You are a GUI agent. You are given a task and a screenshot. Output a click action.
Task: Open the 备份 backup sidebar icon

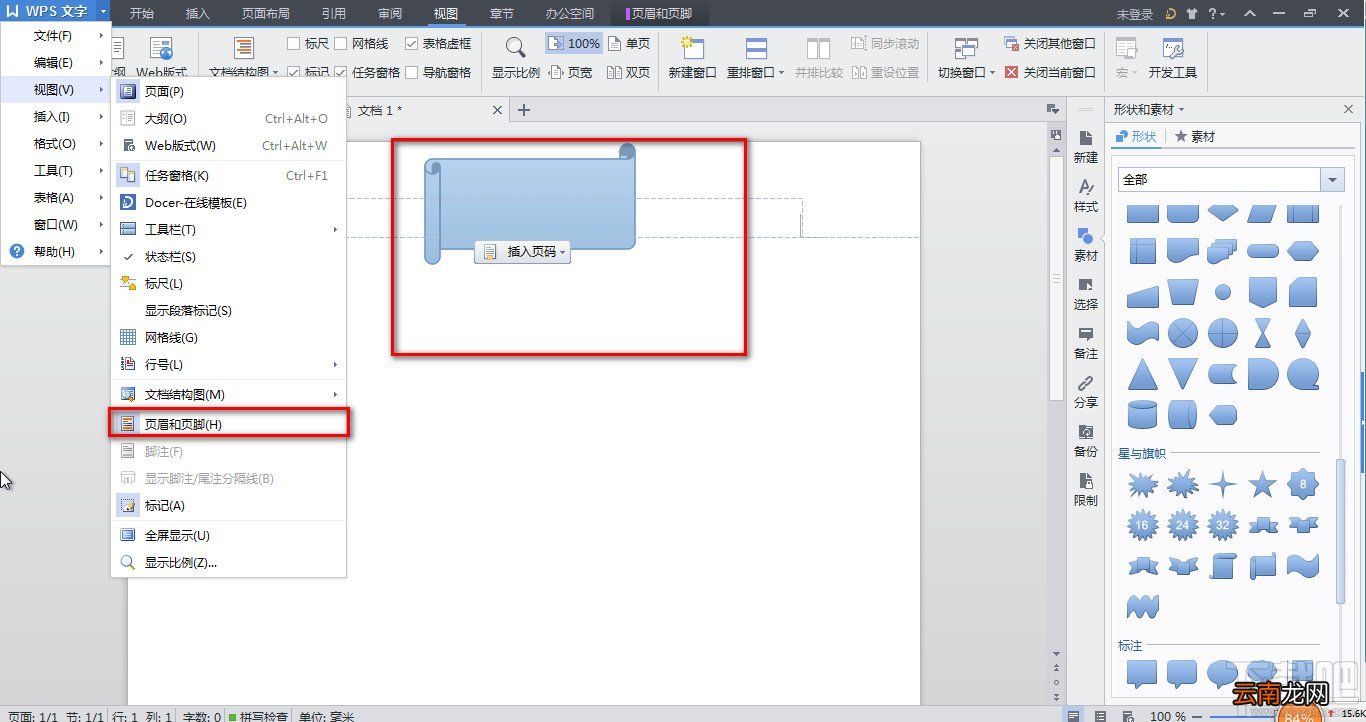click(x=1085, y=441)
